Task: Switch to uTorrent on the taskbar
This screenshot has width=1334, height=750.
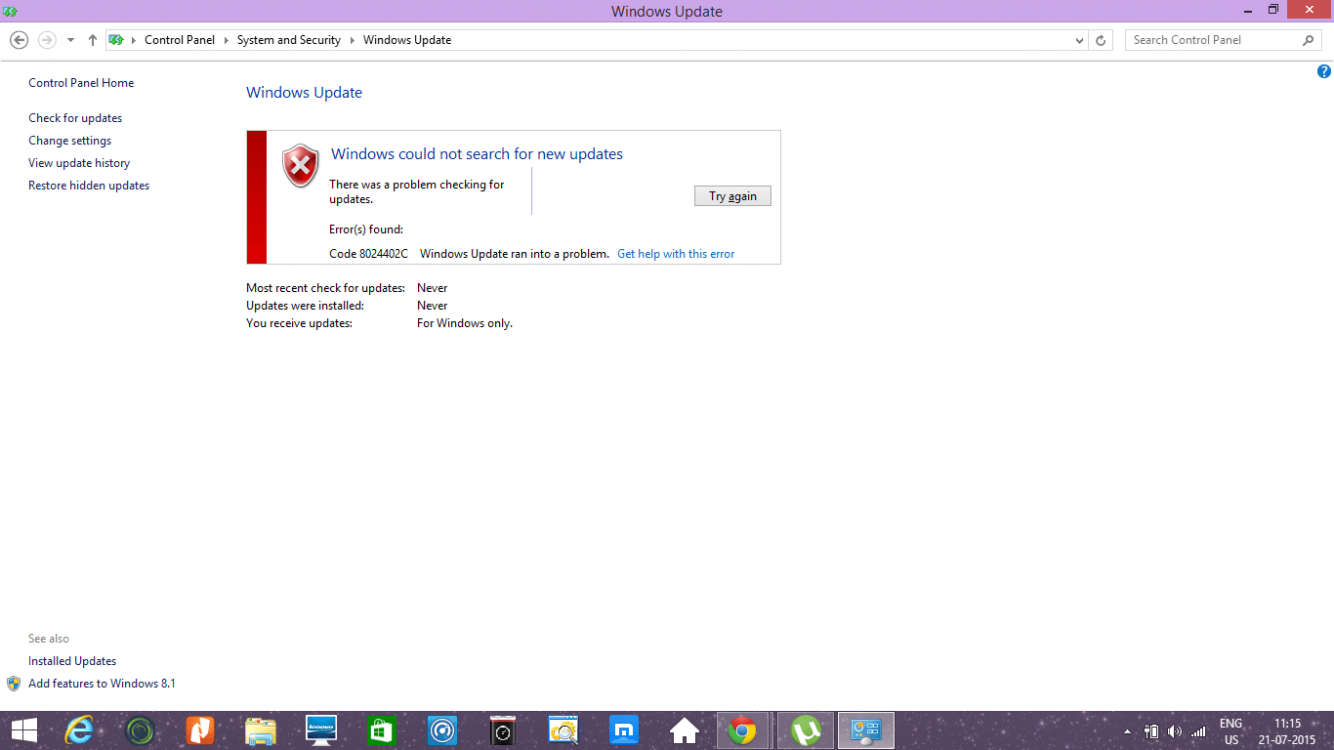Action: tap(805, 731)
